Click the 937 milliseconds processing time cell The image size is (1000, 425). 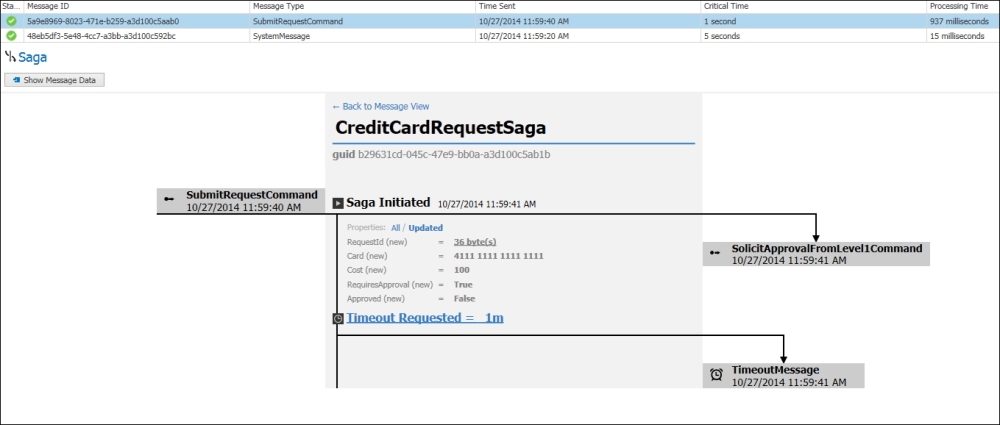pyautogui.click(x=962, y=21)
